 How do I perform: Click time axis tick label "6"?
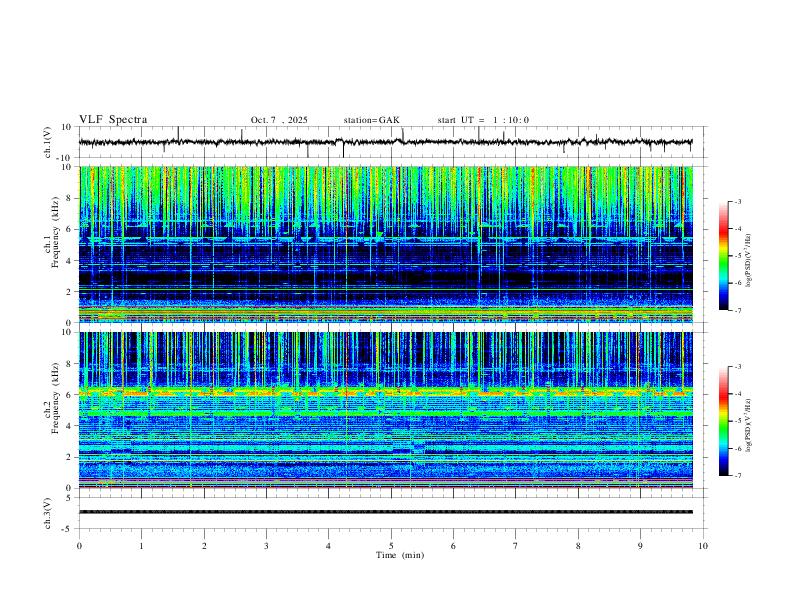[454, 546]
